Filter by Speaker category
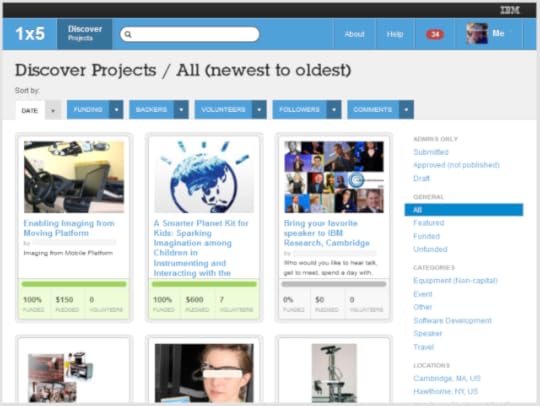Viewport: 540px width, 406px height. click(428, 333)
